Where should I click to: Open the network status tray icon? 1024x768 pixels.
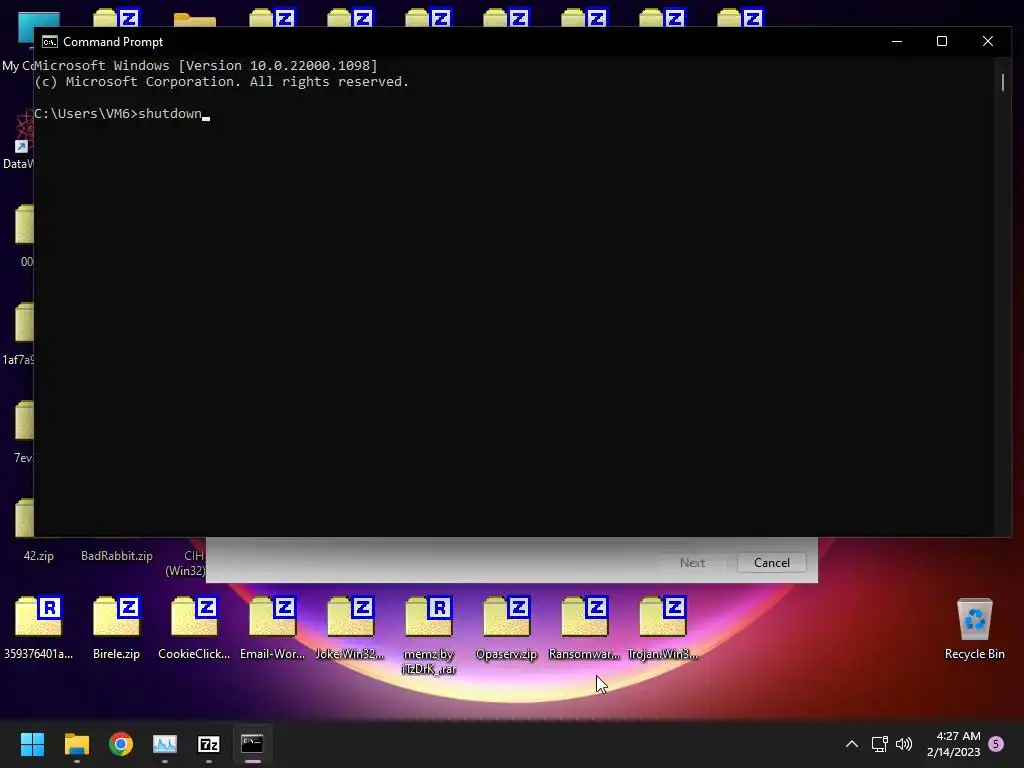(879, 744)
